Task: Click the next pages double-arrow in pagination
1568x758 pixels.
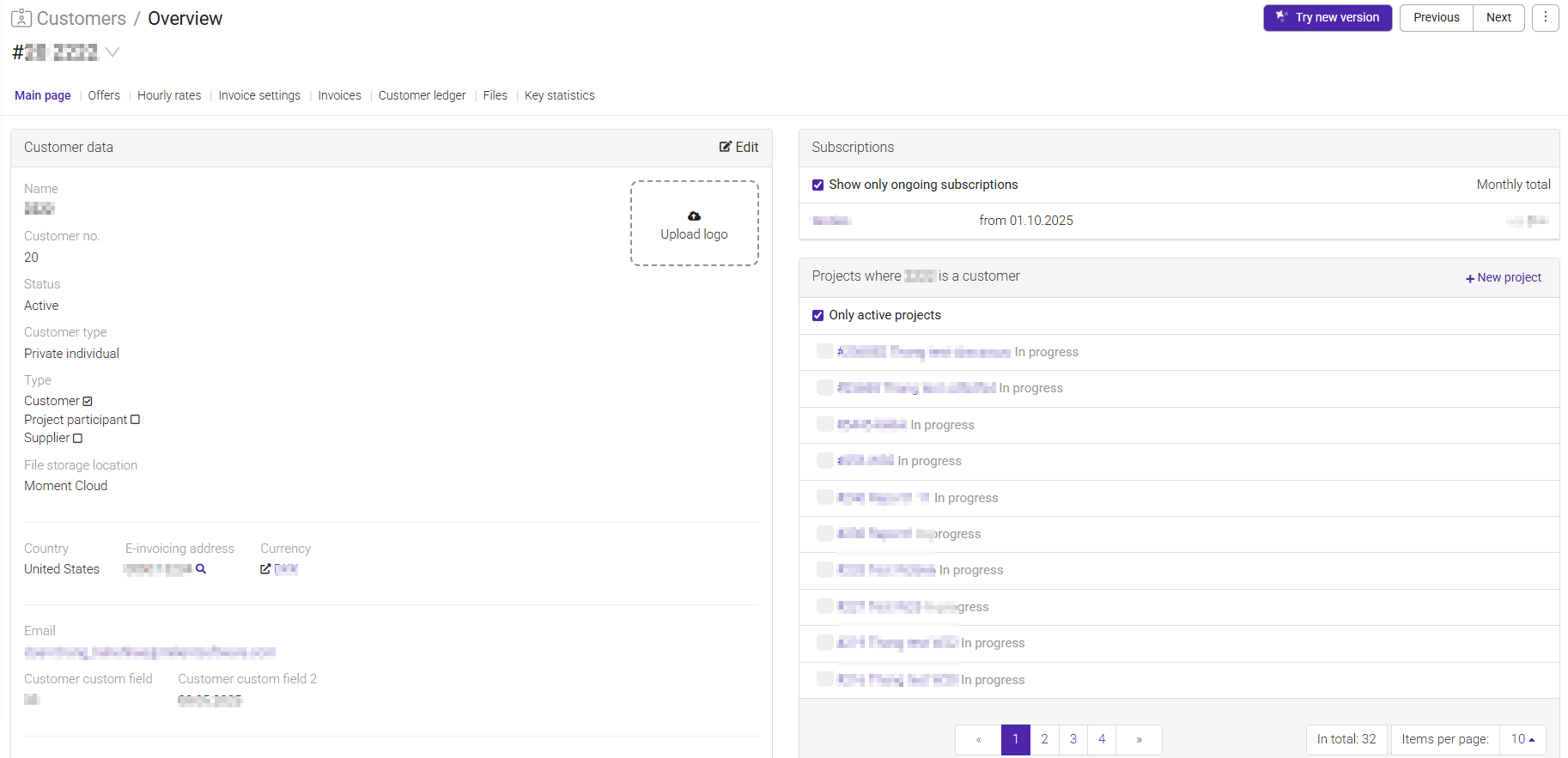Action: pyautogui.click(x=1139, y=739)
